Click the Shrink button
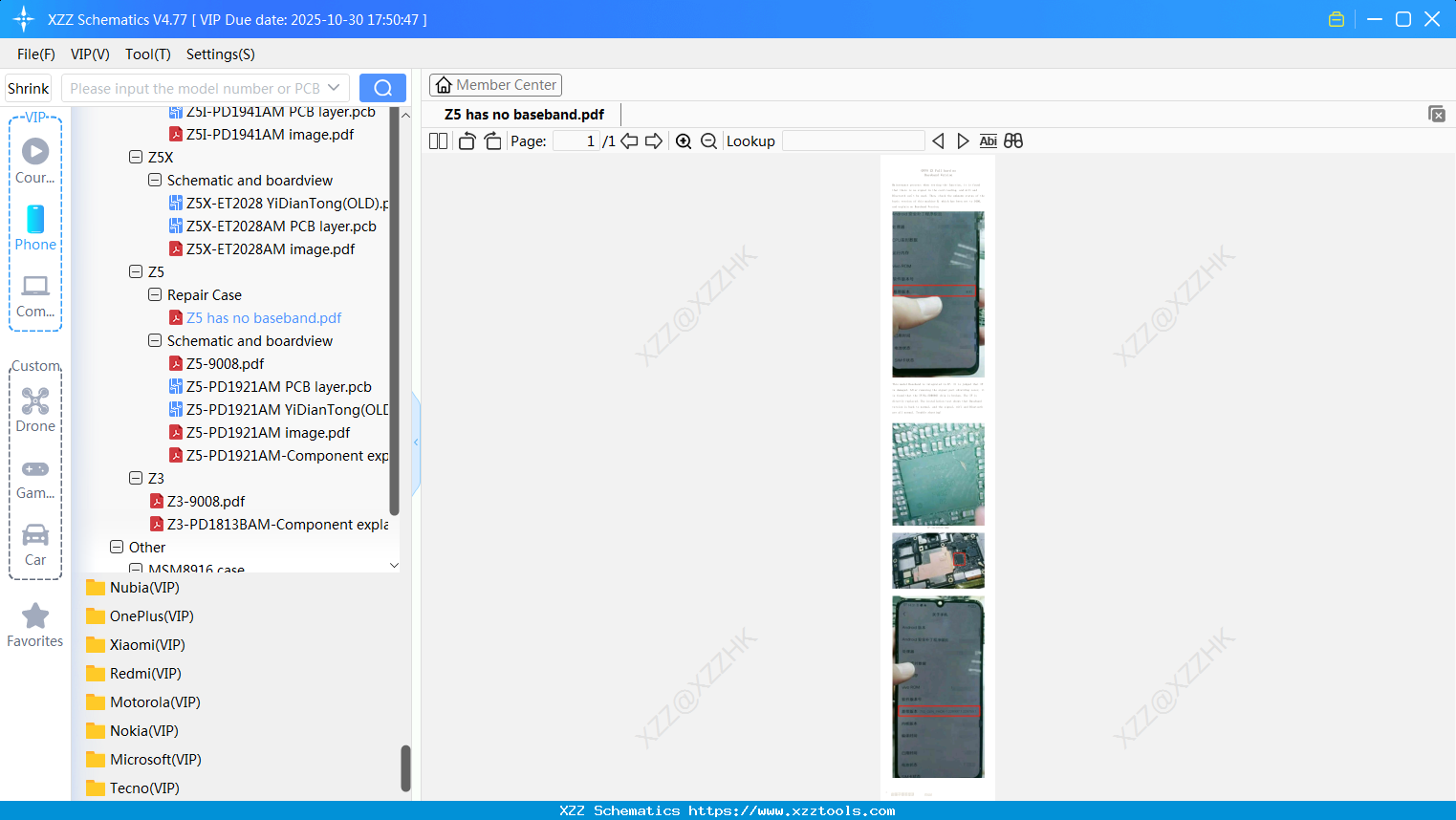This screenshot has height=820, width=1456. [x=29, y=88]
